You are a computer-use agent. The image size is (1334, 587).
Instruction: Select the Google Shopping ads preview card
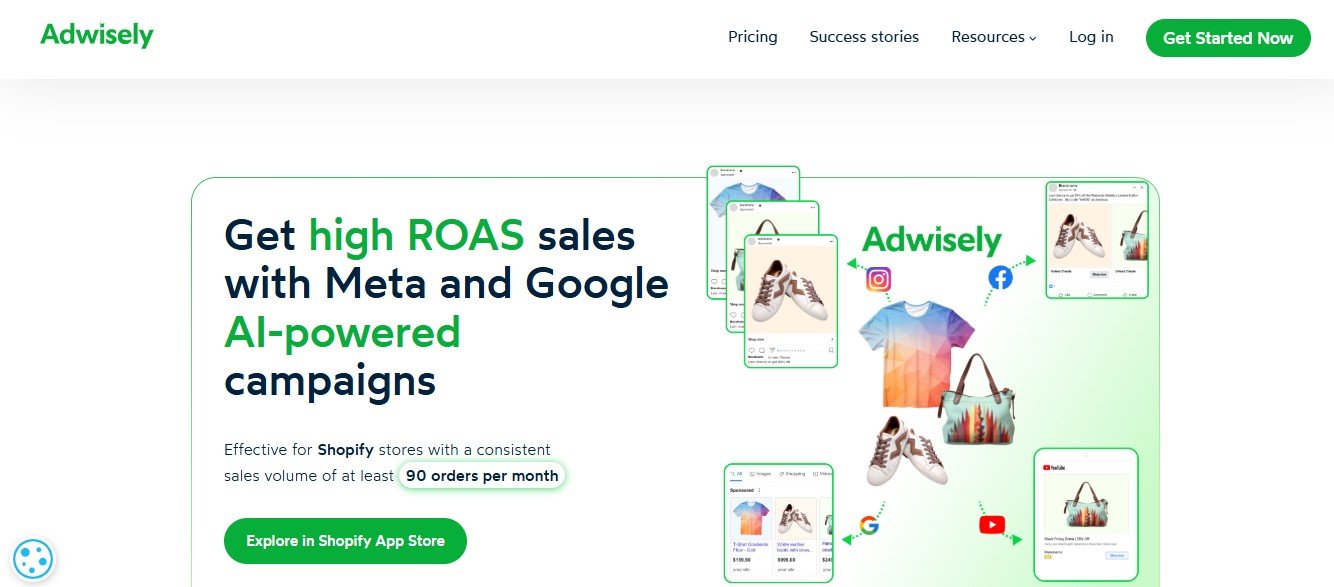[778, 523]
